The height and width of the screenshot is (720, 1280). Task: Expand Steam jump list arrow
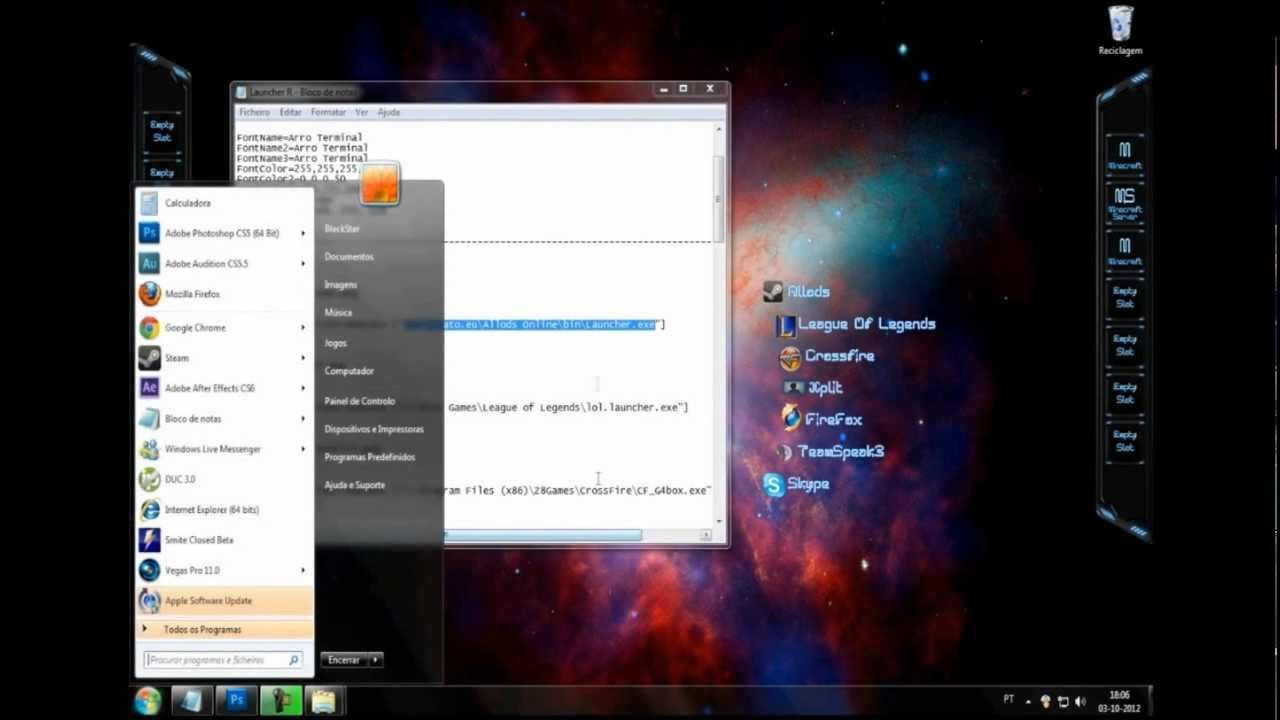click(303, 357)
